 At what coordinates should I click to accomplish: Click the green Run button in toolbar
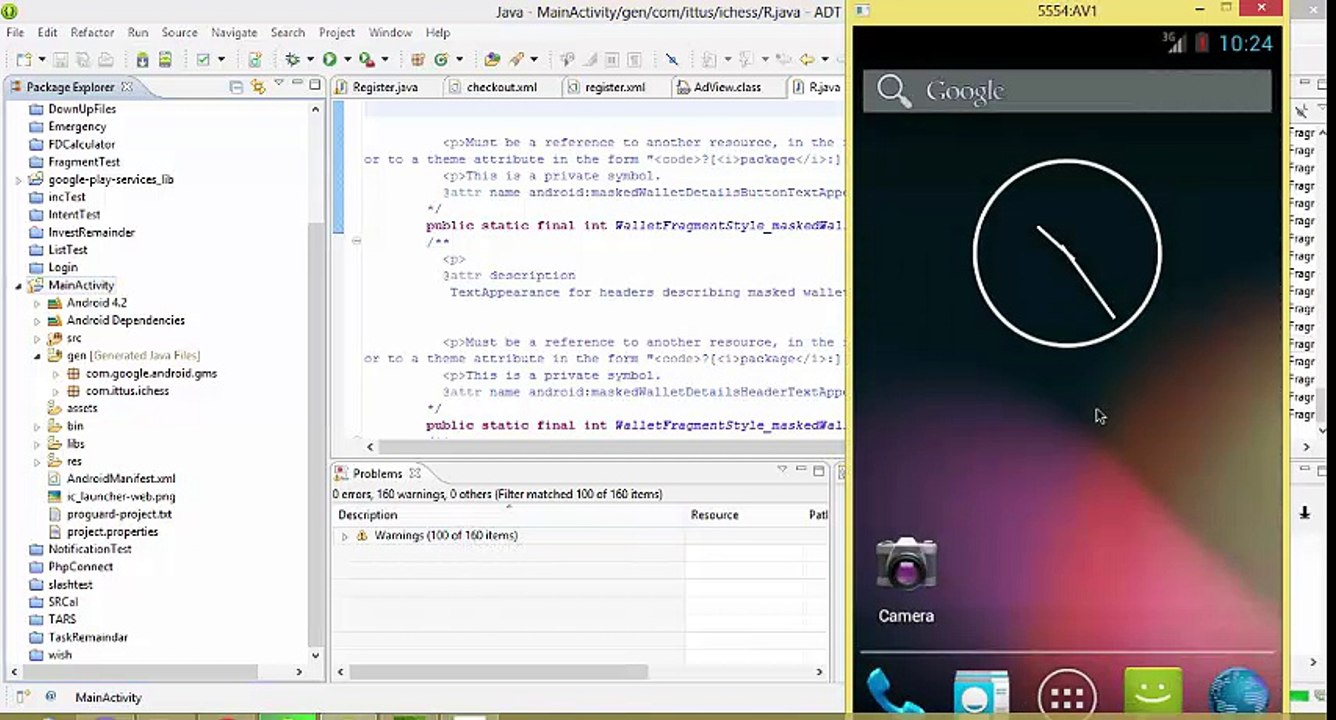[329, 60]
